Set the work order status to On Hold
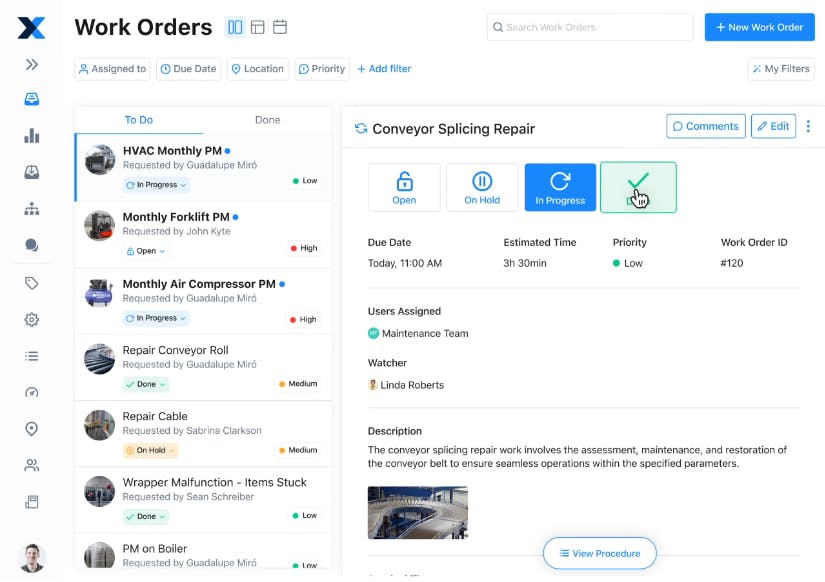This screenshot has height=582, width=825. click(482, 187)
